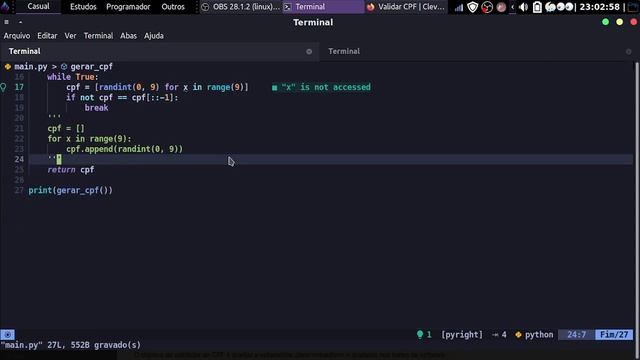640x360 pixels.
Task: Click the cpf = [] line
Action: pyautogui.click(x=66, y=128)
